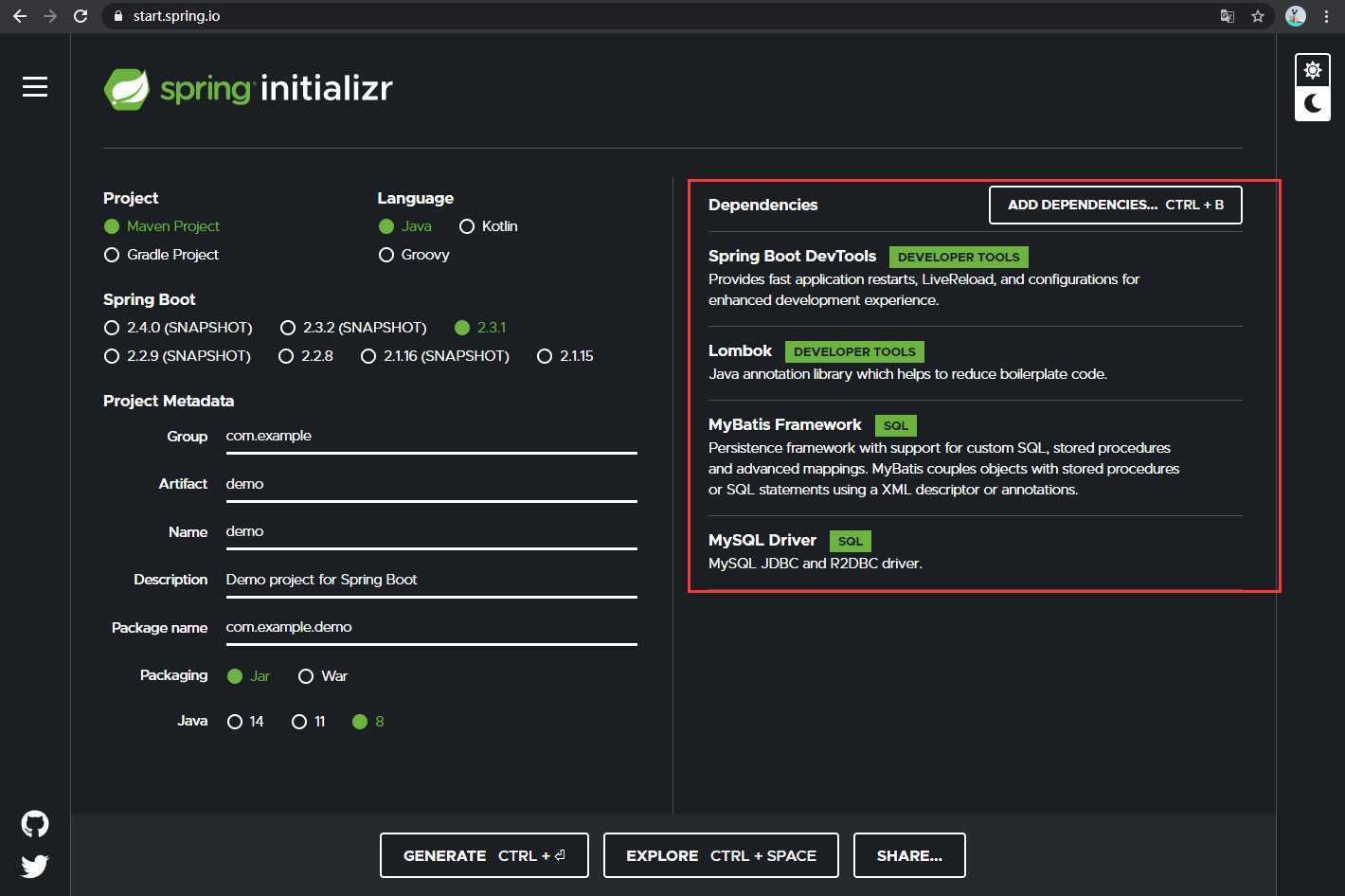Viewport: 1345px width, 896px height.
Task: Choose Kotlin language
Action: [x=489, y=226]
